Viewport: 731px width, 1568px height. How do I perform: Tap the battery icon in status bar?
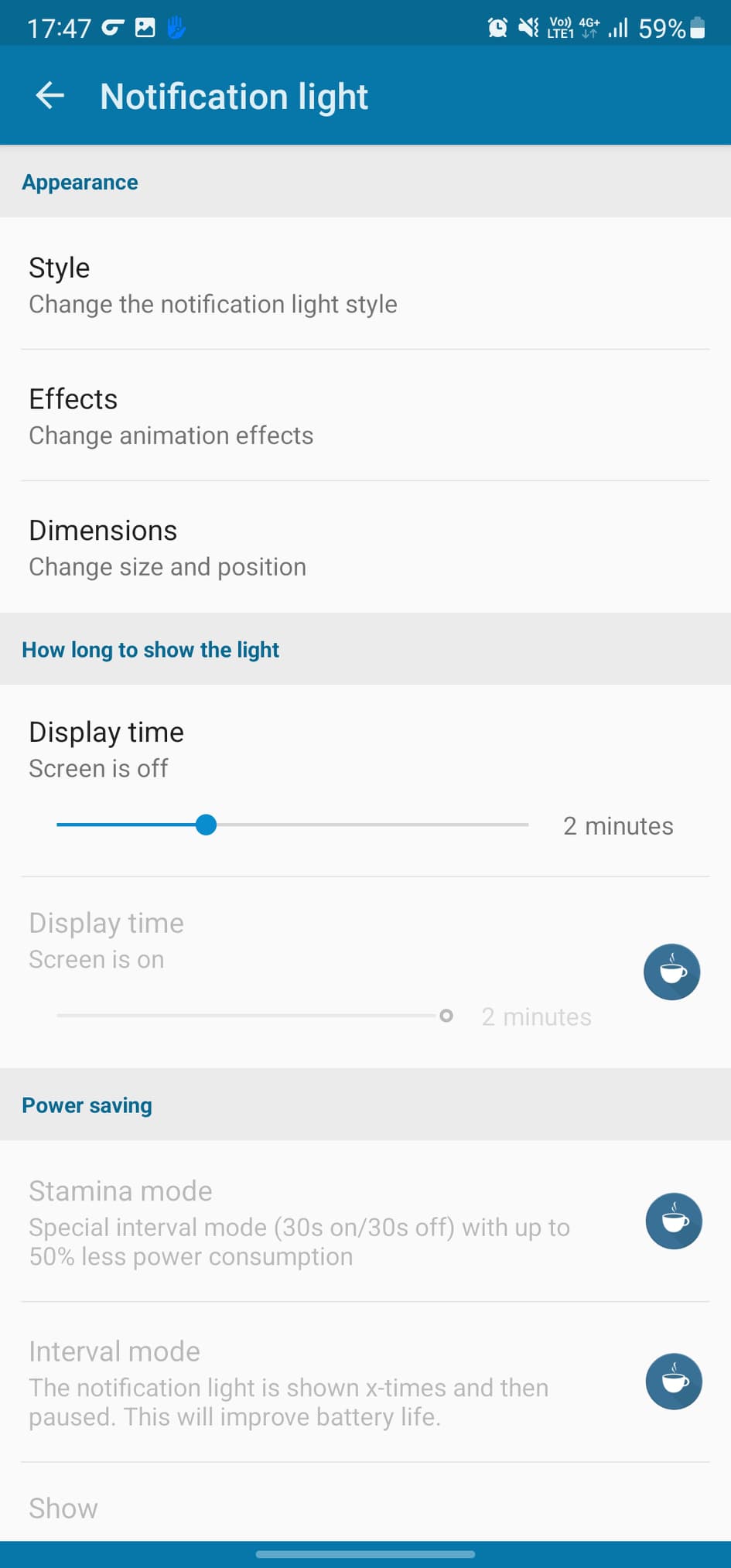point(697,29)
